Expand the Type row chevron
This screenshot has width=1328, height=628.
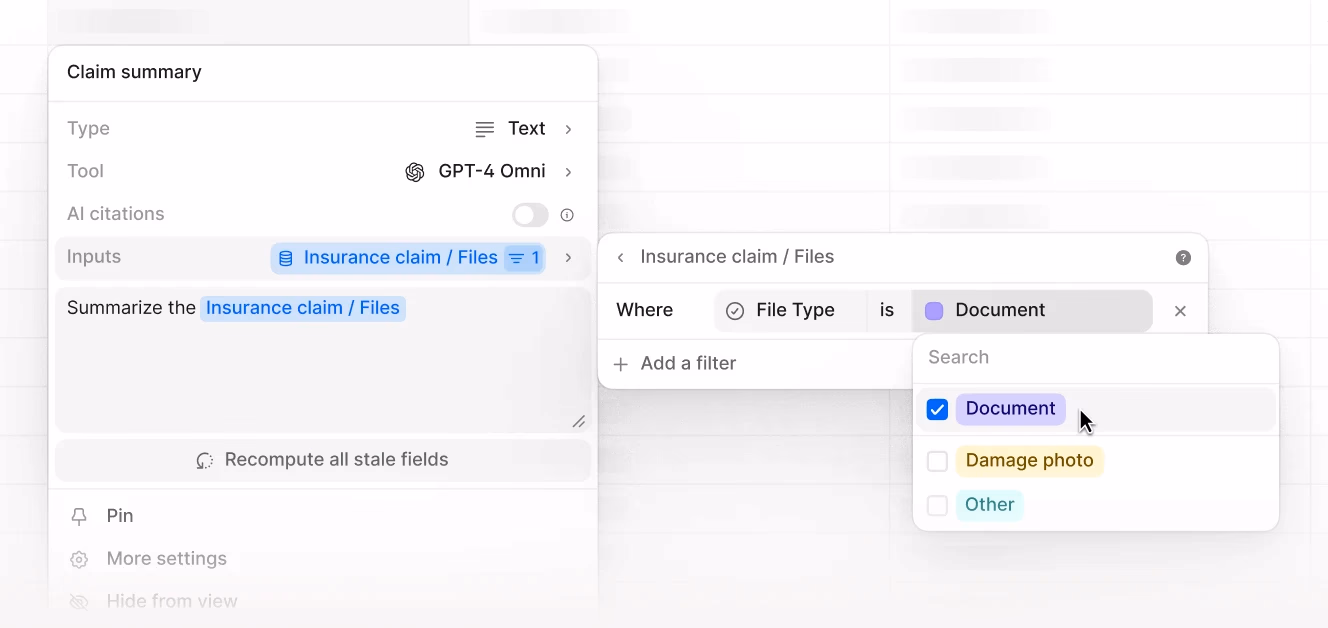[x=568, y=129]
